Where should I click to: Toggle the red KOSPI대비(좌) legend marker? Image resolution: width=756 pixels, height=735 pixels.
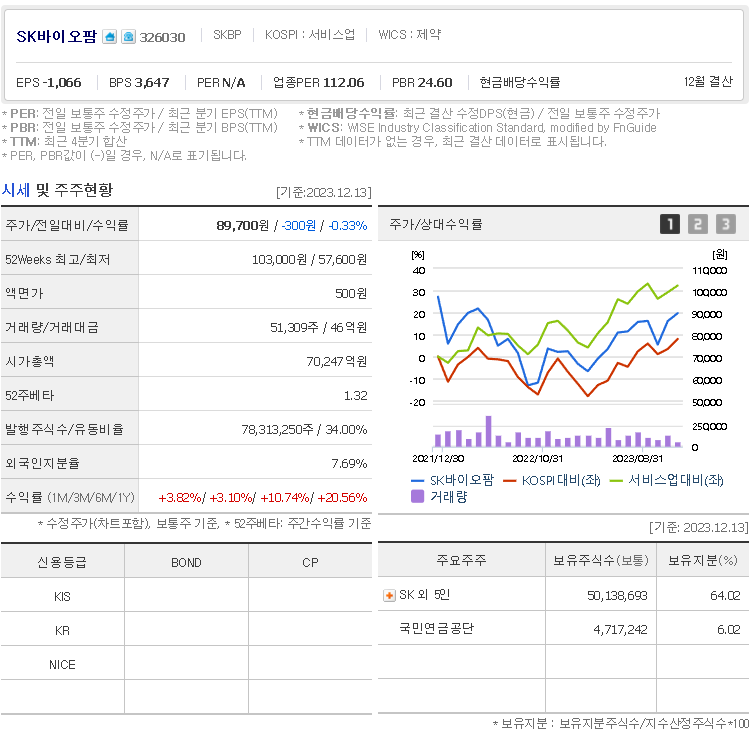click(510, 480)
